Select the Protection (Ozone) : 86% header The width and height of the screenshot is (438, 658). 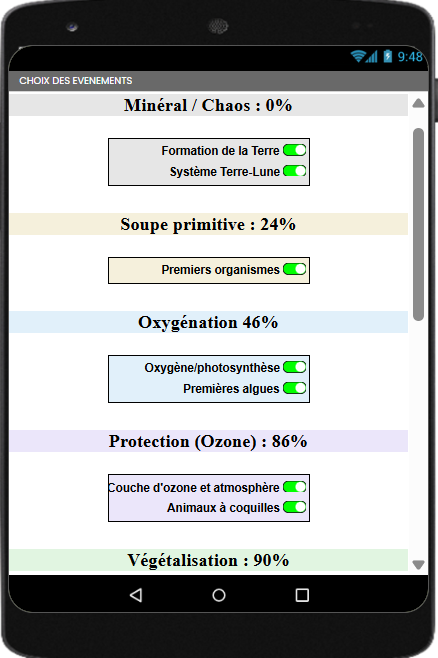coord(209,441)
